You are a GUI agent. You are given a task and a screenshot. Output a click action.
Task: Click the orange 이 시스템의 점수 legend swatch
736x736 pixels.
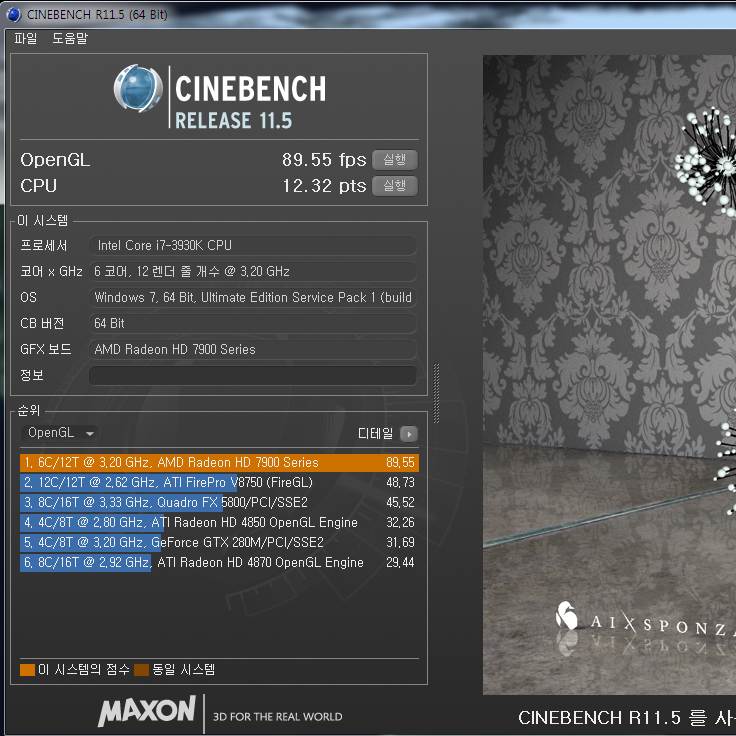28,670
